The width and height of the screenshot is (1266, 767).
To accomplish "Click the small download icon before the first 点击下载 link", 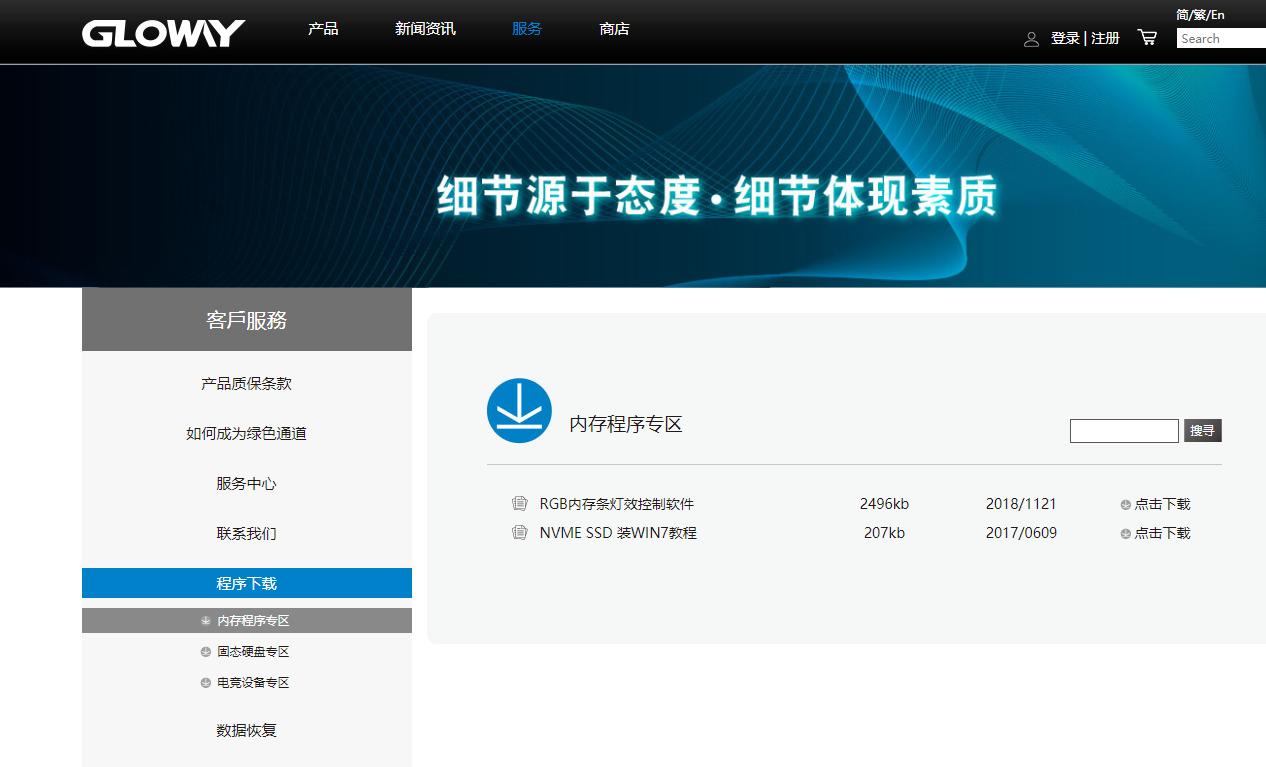I will pyautogui.click(x=1125, y=504).
